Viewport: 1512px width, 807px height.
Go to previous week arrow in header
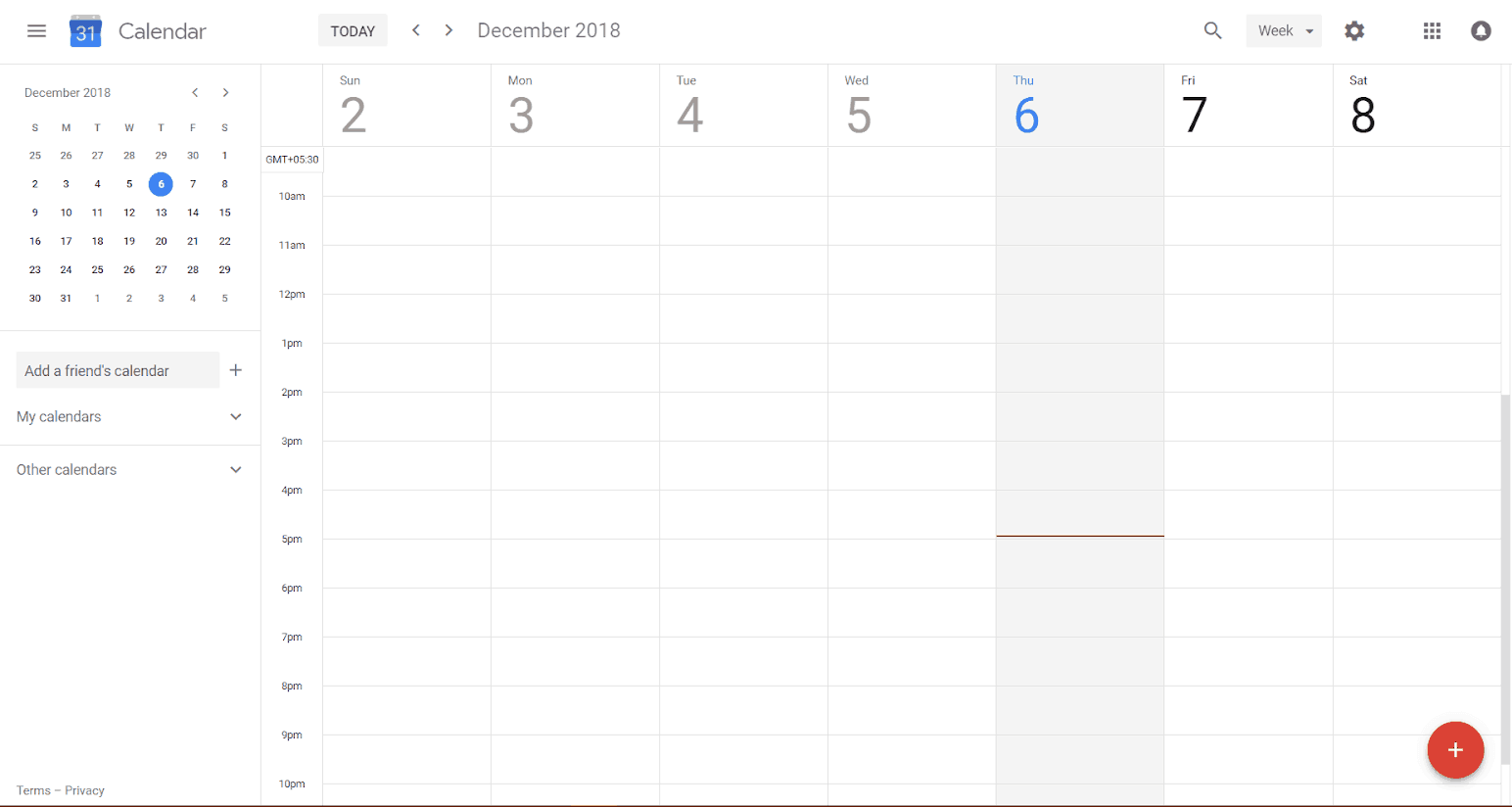[416, 30]
